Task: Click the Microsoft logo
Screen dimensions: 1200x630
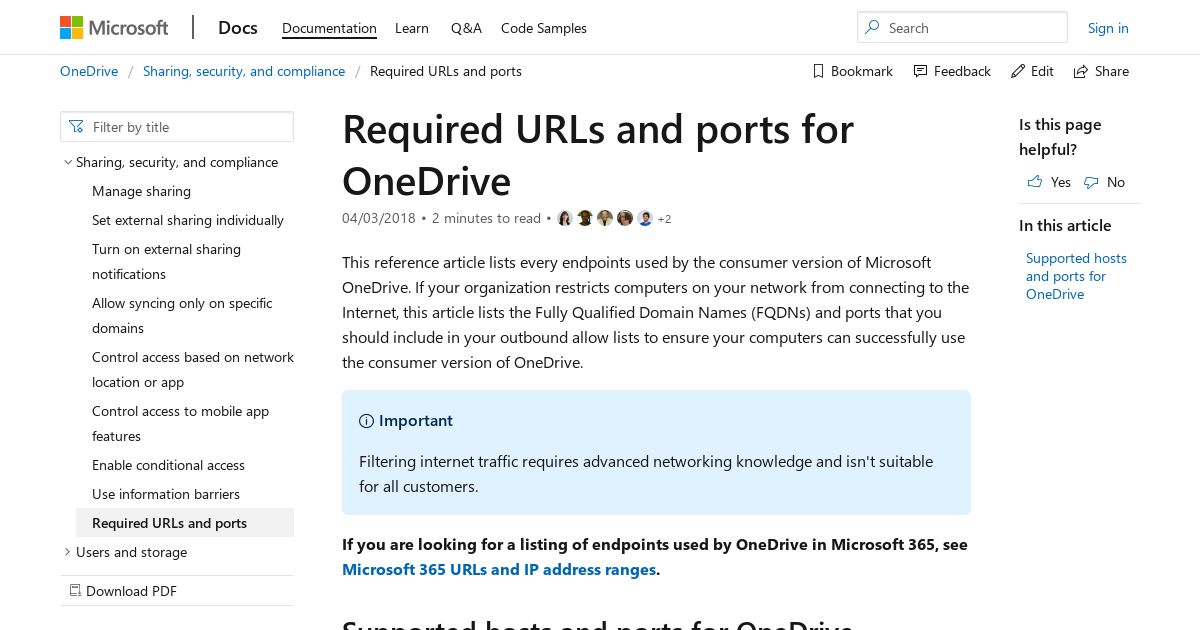Action: [x=114, y=28]
